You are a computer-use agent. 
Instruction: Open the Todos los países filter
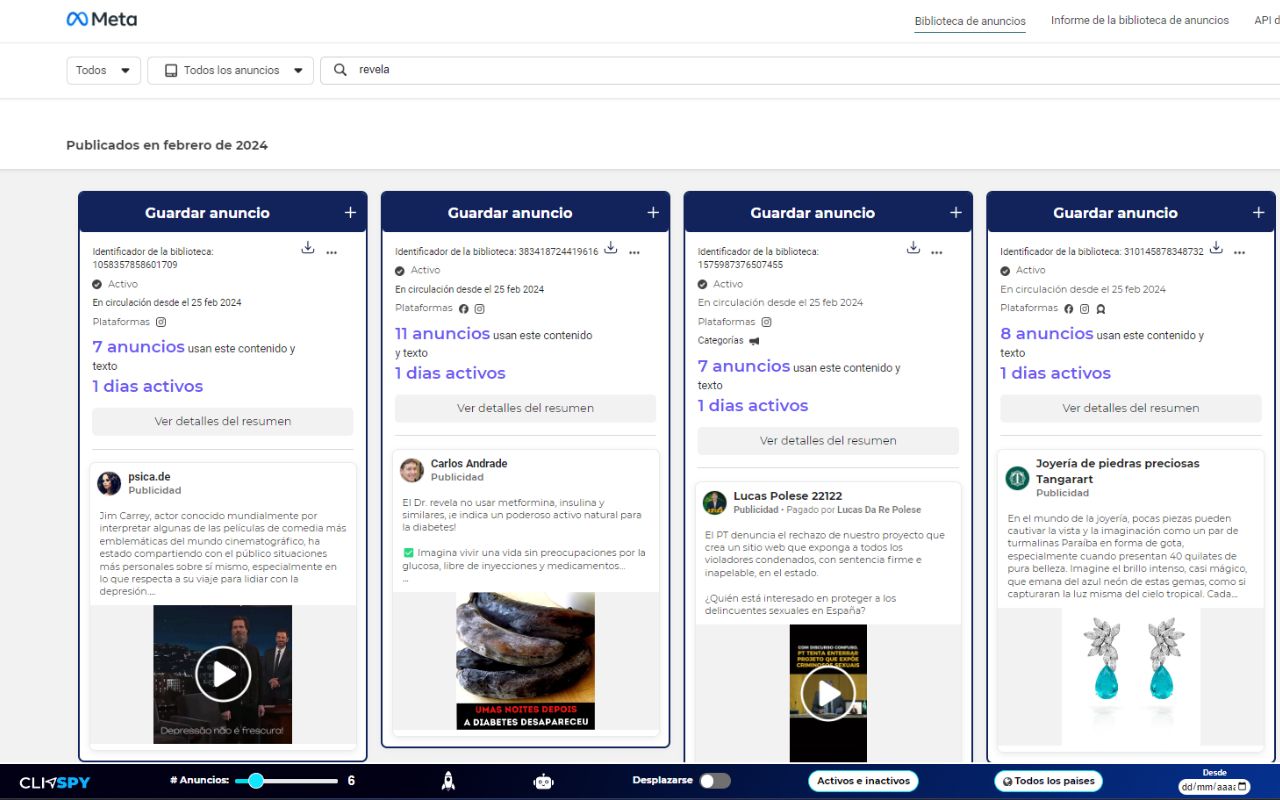1048,781
